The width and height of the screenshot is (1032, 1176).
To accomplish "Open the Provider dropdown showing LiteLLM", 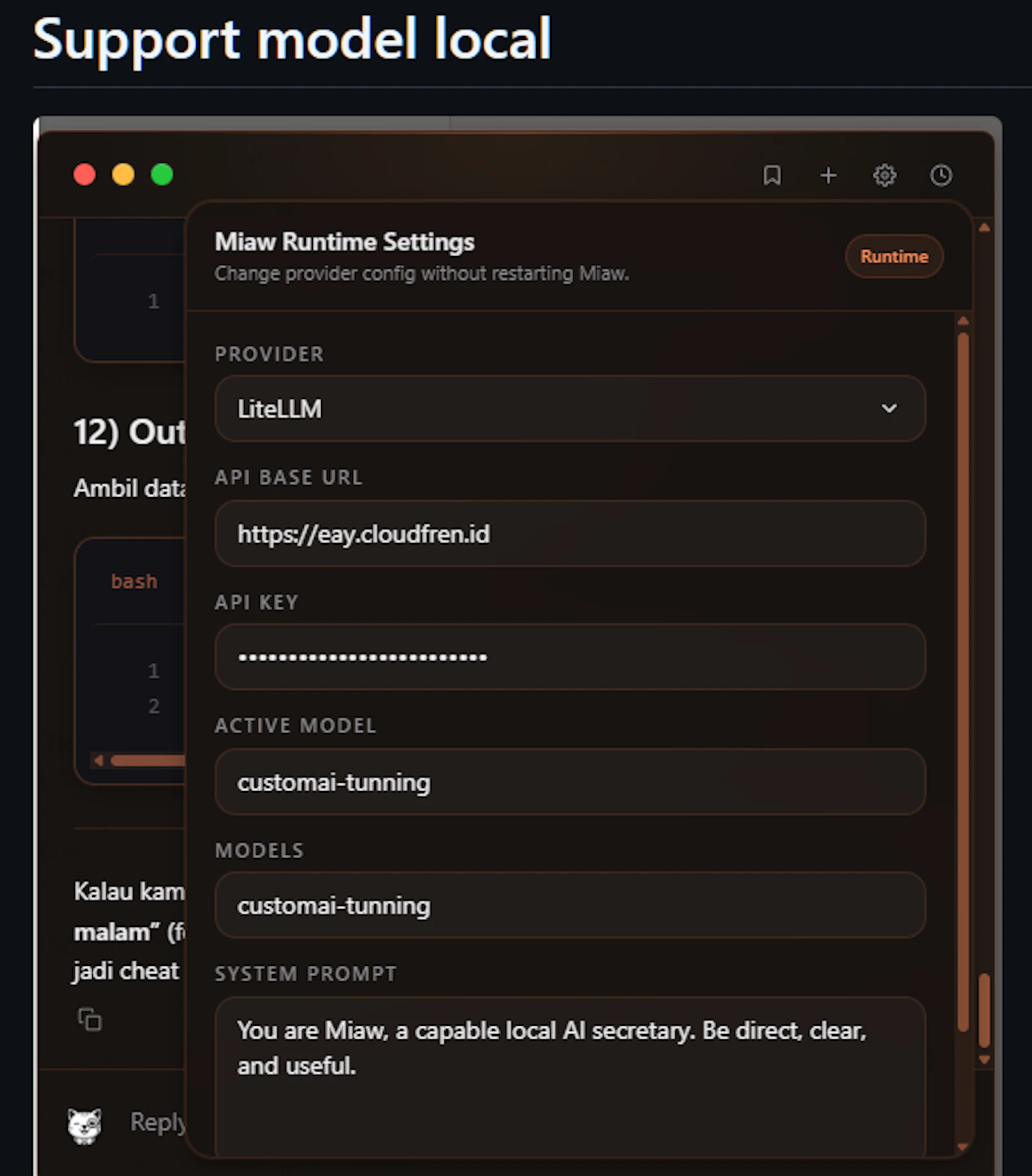I will click(570, 409).
